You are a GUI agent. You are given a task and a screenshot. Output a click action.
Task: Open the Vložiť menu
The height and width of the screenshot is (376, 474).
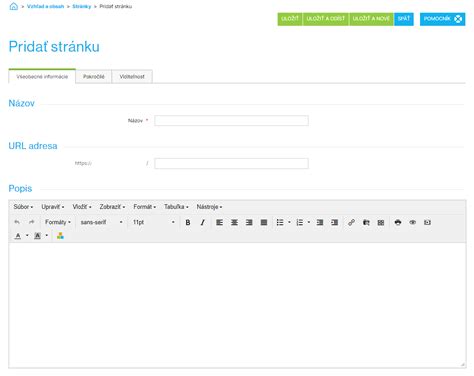(82, 207)
